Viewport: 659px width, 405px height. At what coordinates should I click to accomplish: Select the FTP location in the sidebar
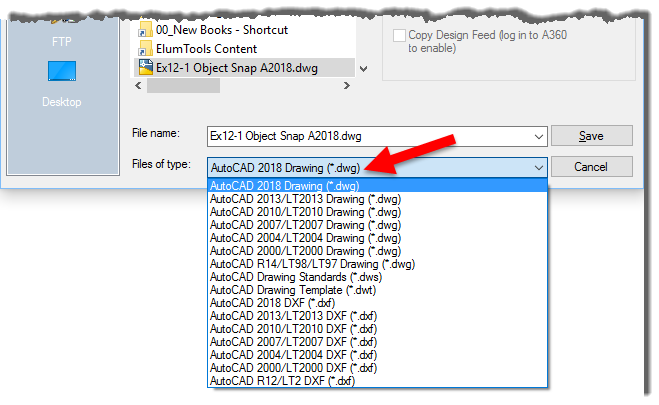click(x=62, y=42)
